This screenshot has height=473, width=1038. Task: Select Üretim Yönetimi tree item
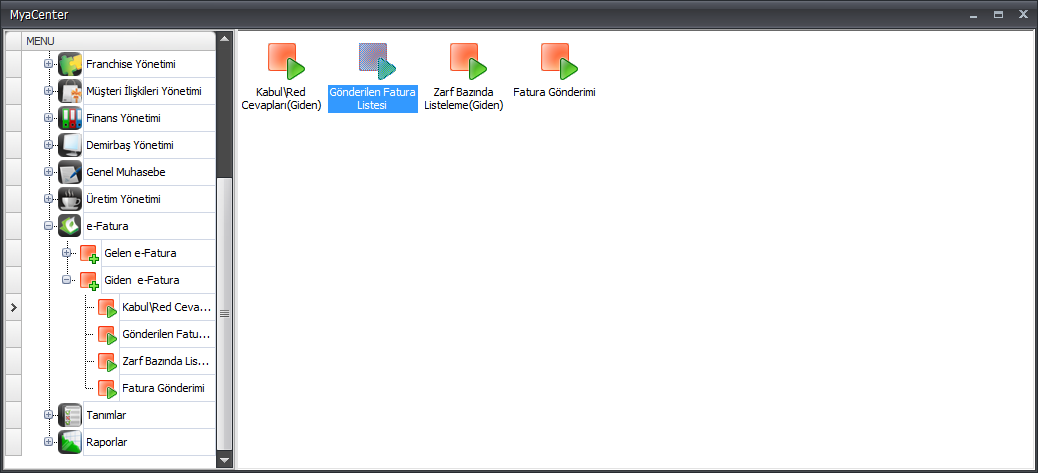click(x=123, y=198)
